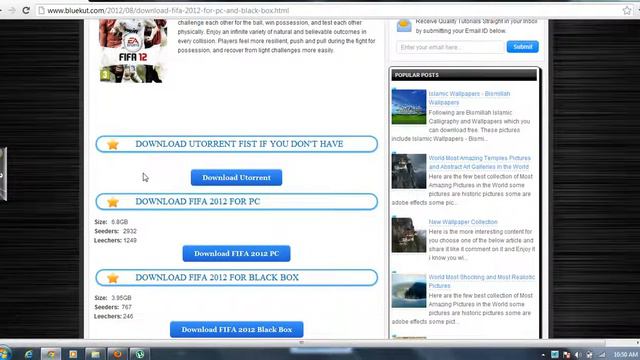The height and width of the screenshot is (360, 640).
Task: Click the taskbar clock showing 10:50 AM
Action: tap(625, 355)
